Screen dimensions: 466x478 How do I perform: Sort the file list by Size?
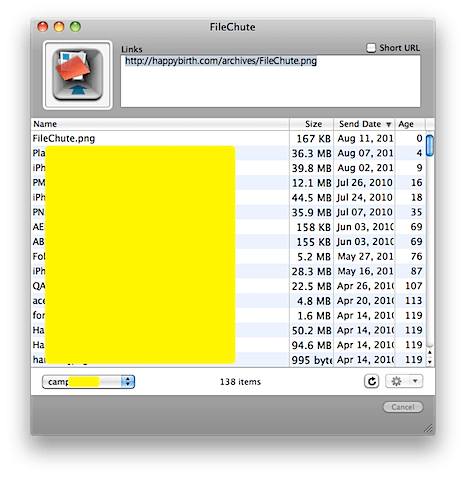(312, 124)
